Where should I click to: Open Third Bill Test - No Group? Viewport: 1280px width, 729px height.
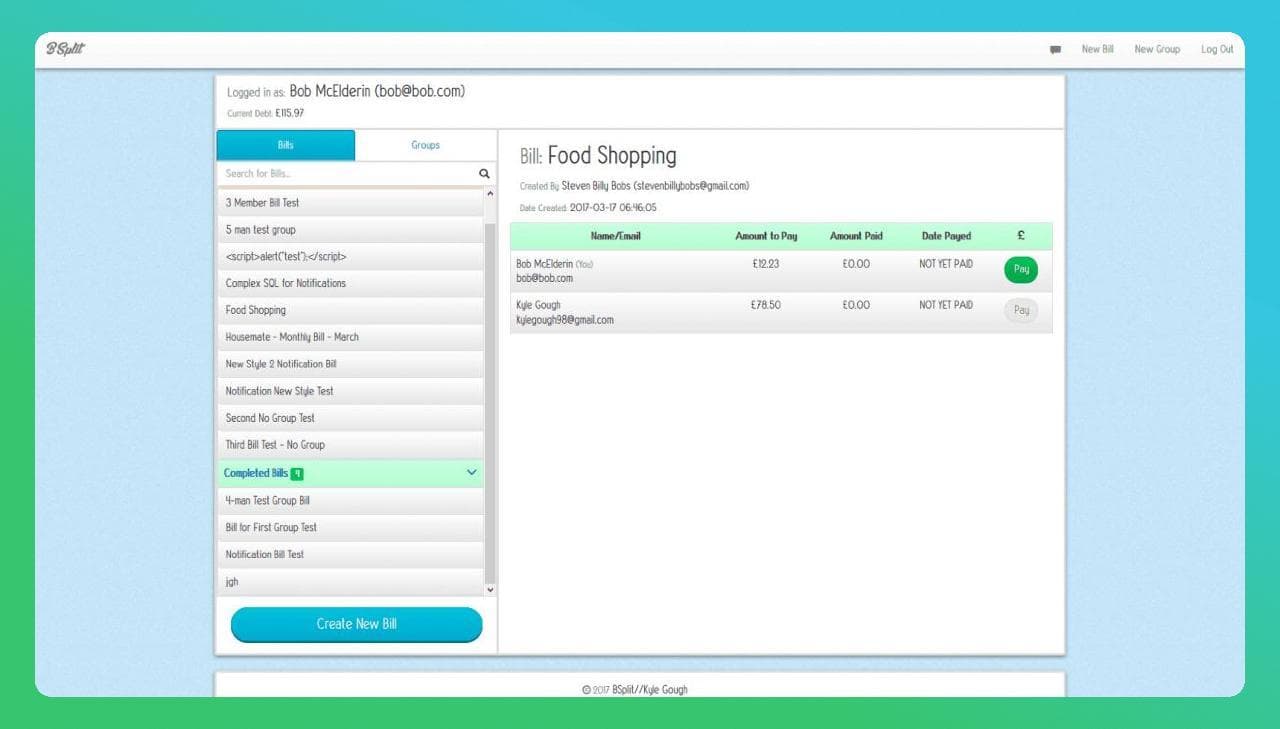350,445
